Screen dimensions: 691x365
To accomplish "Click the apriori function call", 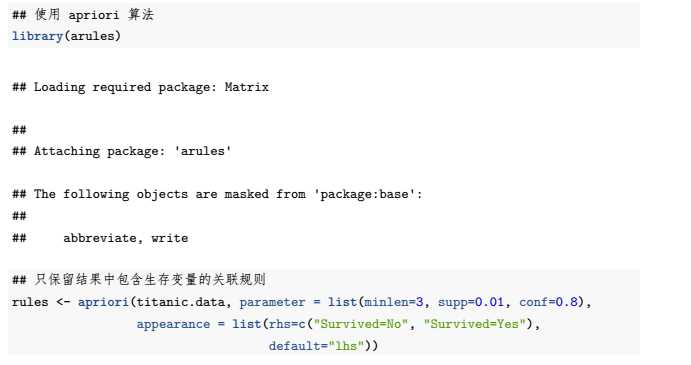I will tap(104, 302).
